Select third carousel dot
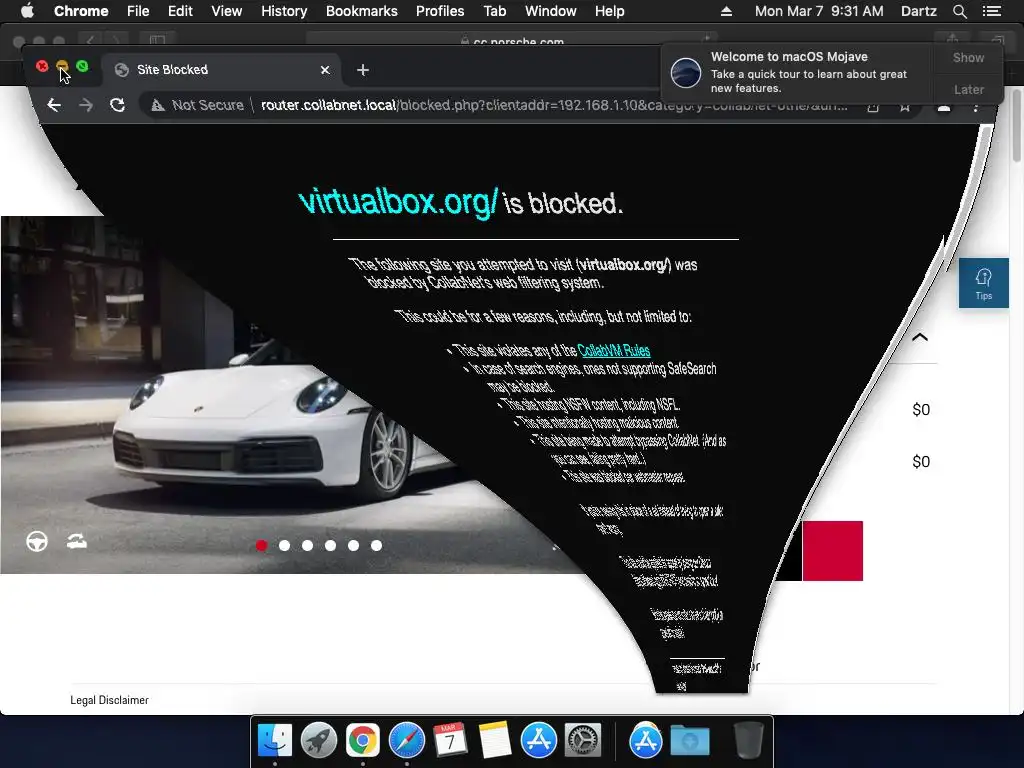 pos(308,545)
